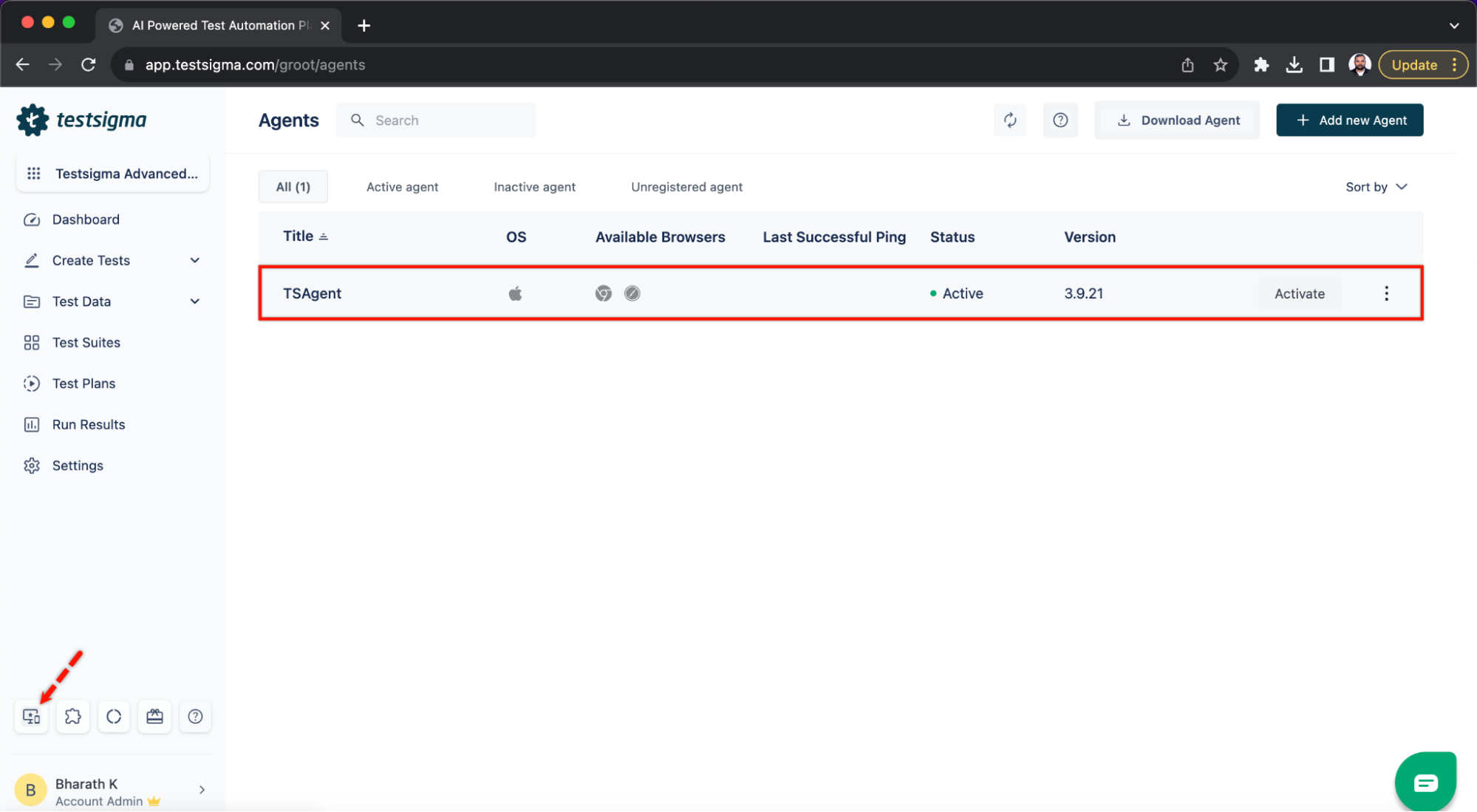This screenshot has height=812, width=1477.
Task: Focus the Agents search field
Action: click(x=436, y=120)
